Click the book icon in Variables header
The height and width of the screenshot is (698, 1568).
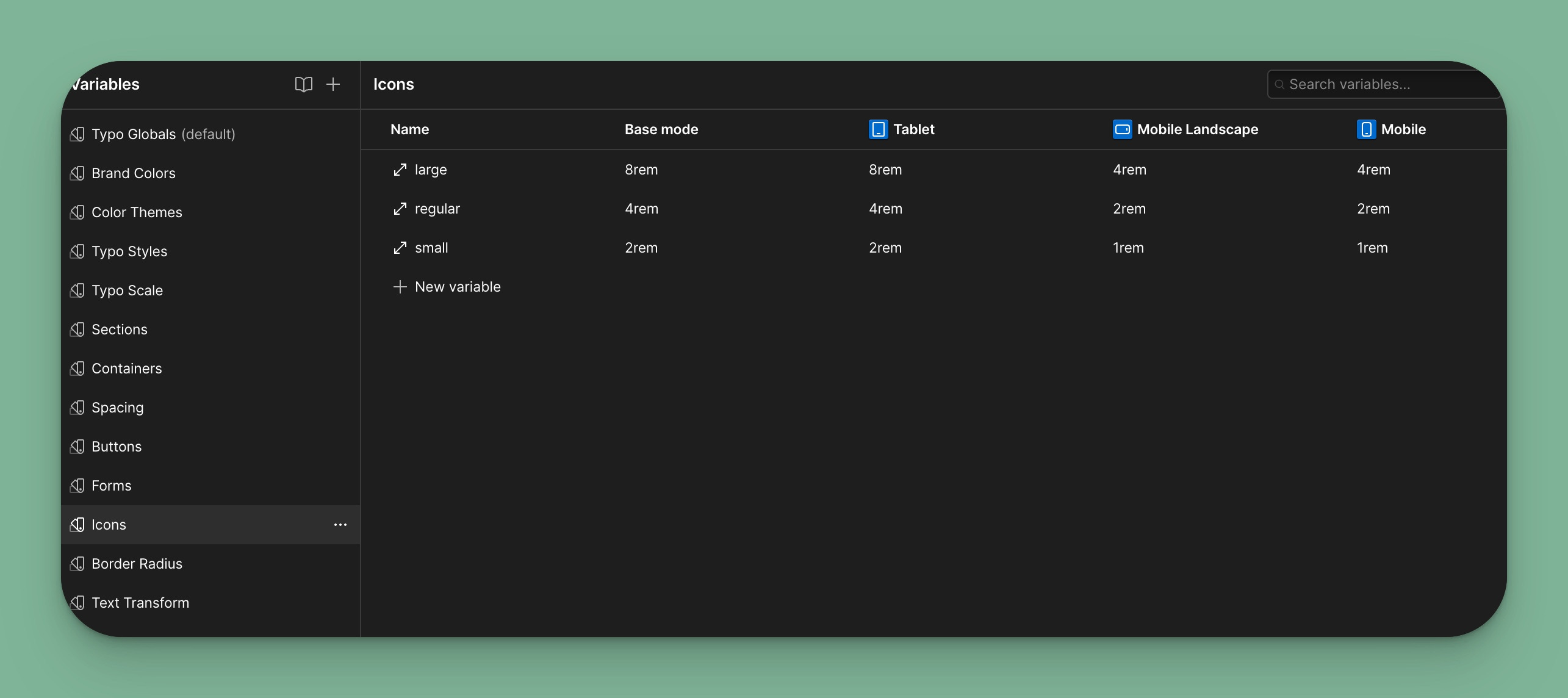tap(303, 84)
